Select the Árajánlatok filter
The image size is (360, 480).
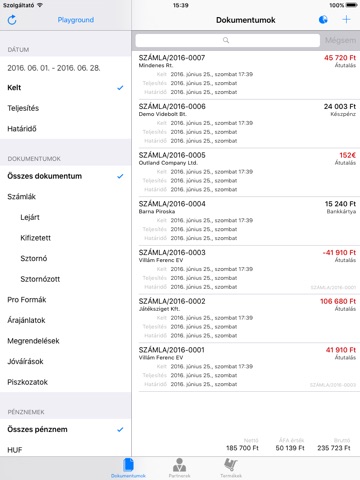65,320
